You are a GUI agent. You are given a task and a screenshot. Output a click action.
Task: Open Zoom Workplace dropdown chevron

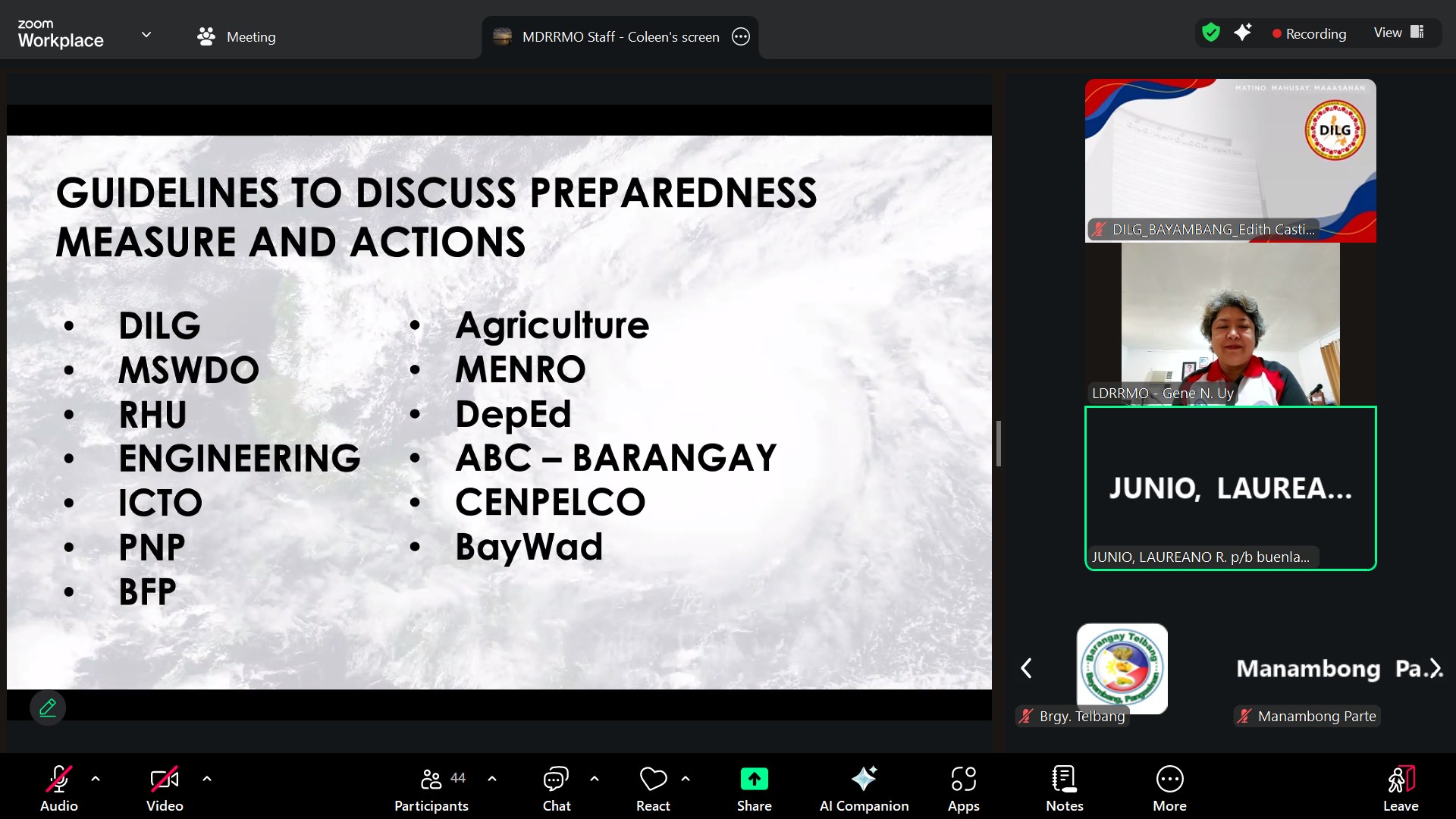coord(146,34)
